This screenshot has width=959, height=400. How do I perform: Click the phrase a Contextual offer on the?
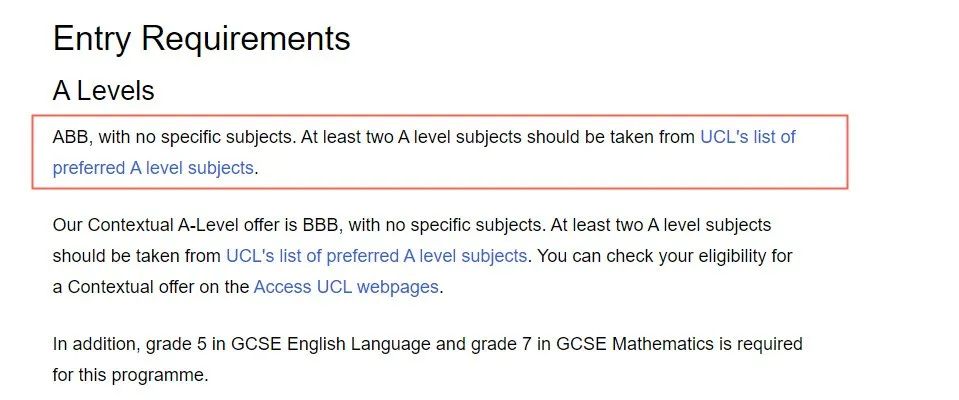(x=150, y=287)
